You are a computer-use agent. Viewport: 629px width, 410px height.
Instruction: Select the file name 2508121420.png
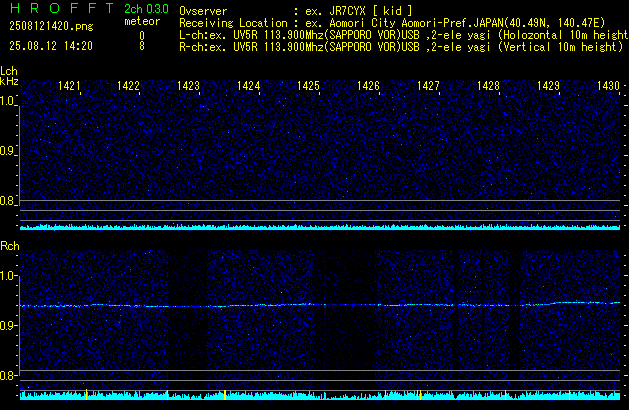tap(51, 26)
